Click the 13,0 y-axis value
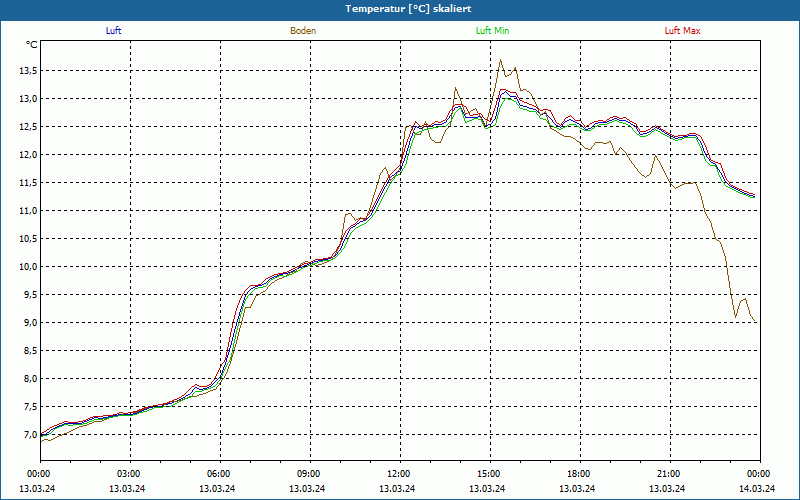 (28, 98)
